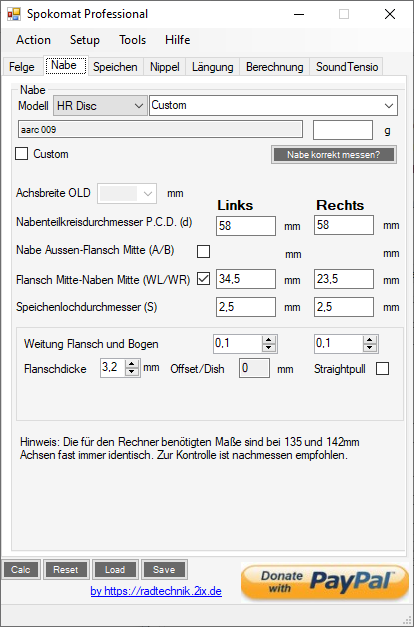Click the left P.C.D. input field
The height and width of the screenshot is (627, 414).
coord(246,226)
